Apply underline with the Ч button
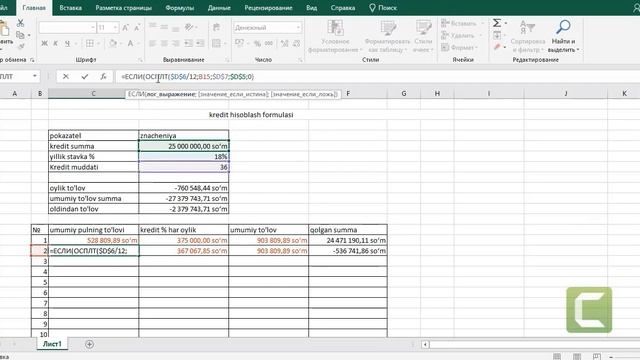Viewport: 640px width, 360px height. point(67,43)
